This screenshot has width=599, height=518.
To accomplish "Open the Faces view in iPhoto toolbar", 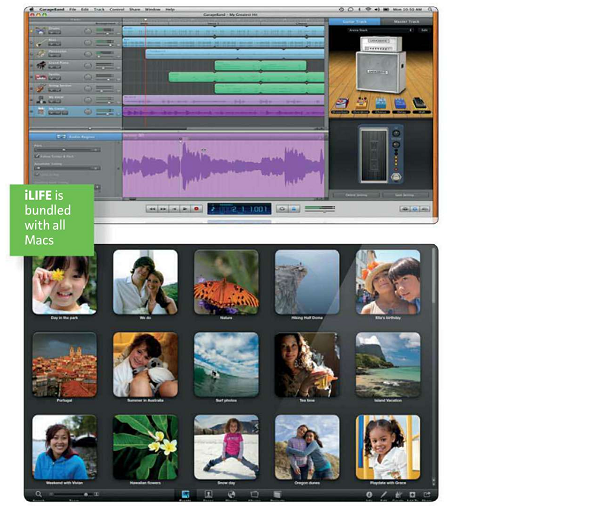I will [x=208, y=495].
